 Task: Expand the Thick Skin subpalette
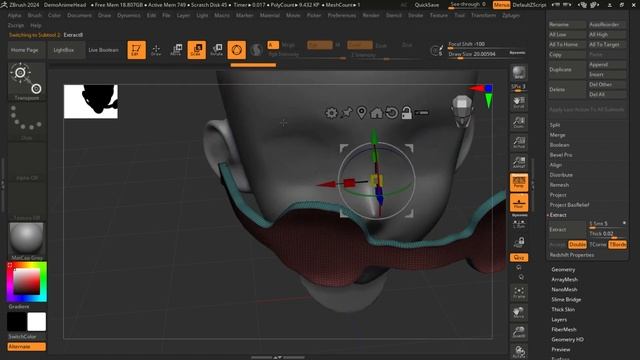pos(563,309)
